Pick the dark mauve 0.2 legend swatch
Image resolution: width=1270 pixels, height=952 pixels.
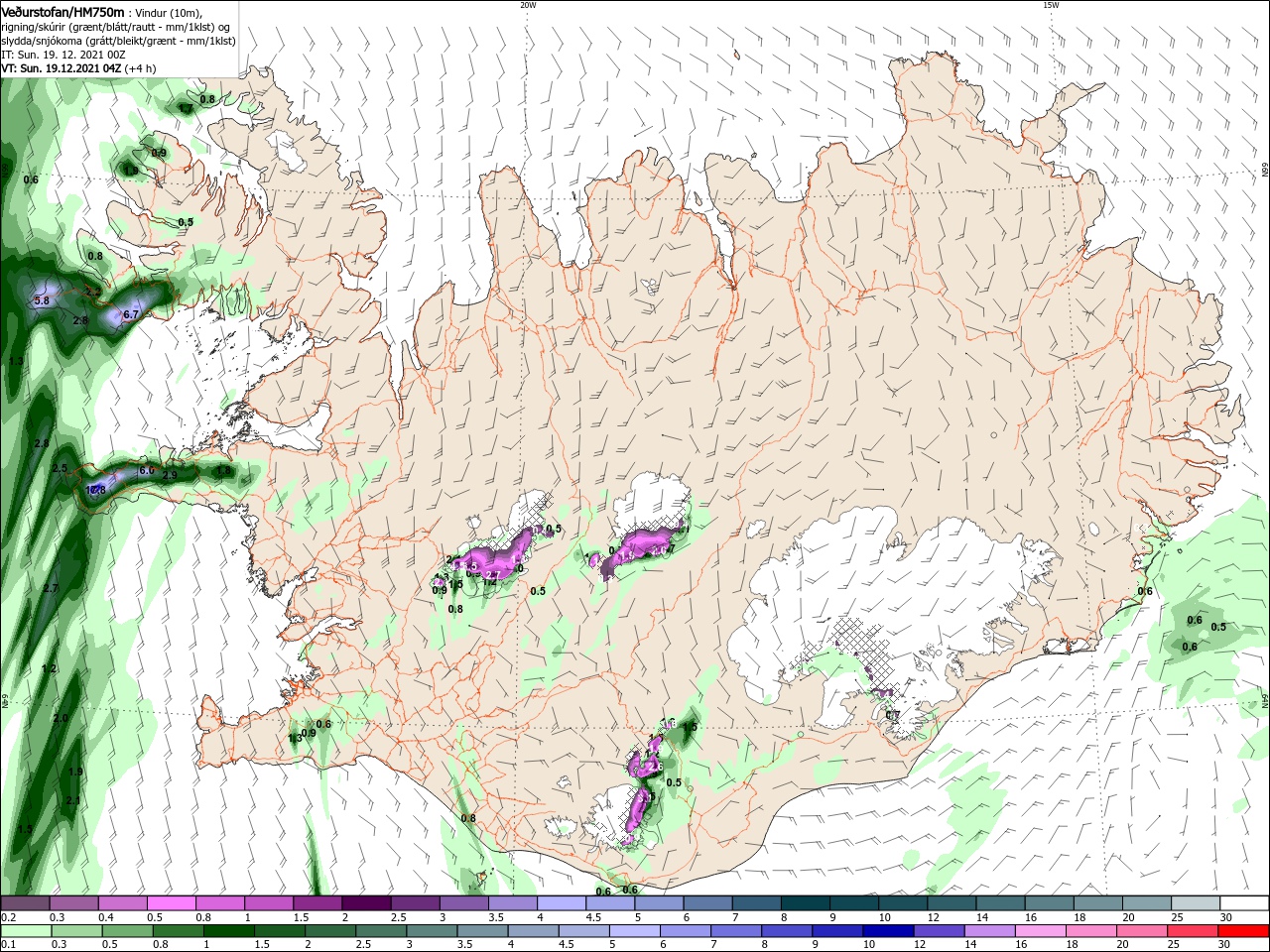(x=25, y=903)
